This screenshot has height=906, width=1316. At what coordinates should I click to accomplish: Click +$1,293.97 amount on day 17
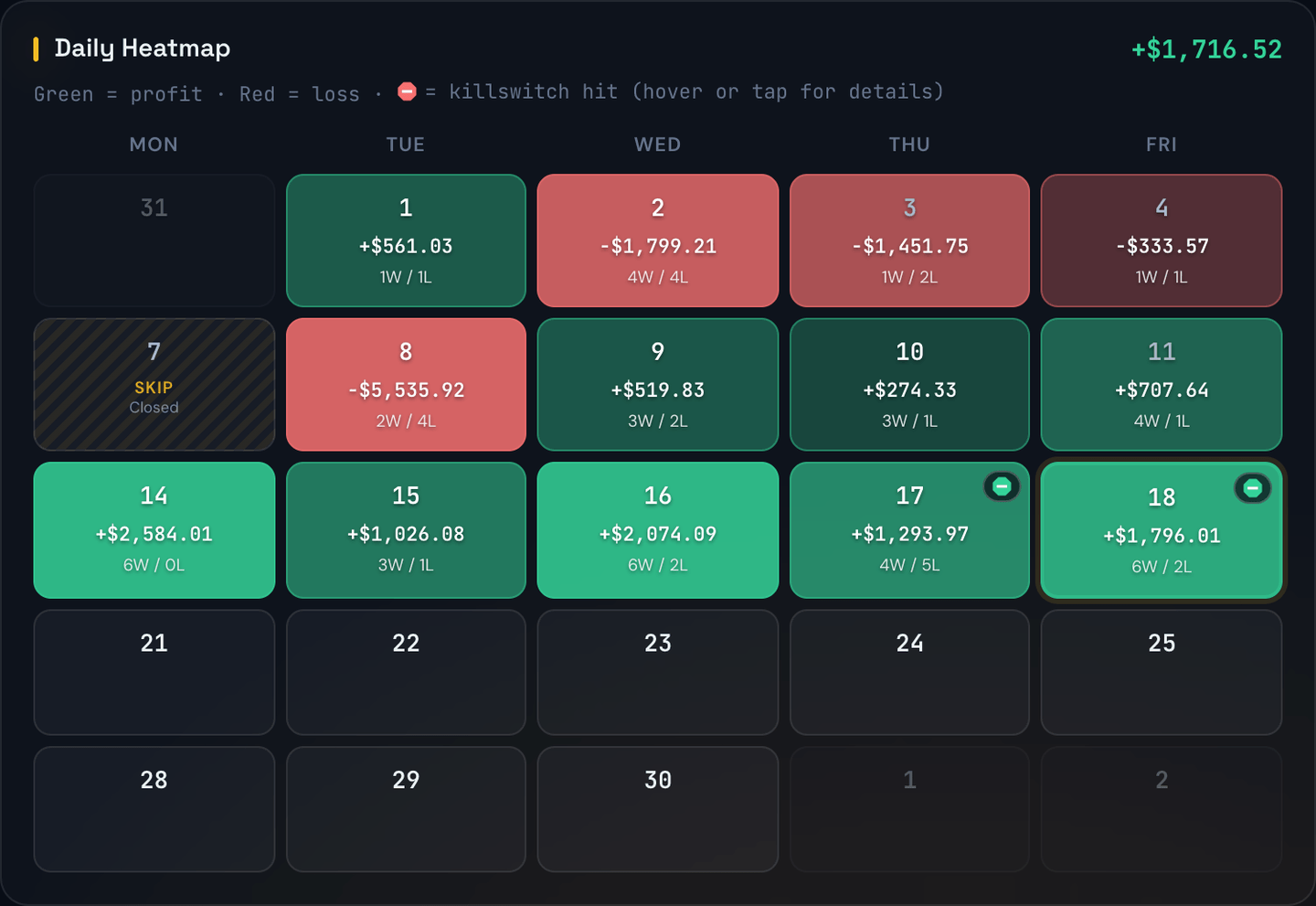909,534
